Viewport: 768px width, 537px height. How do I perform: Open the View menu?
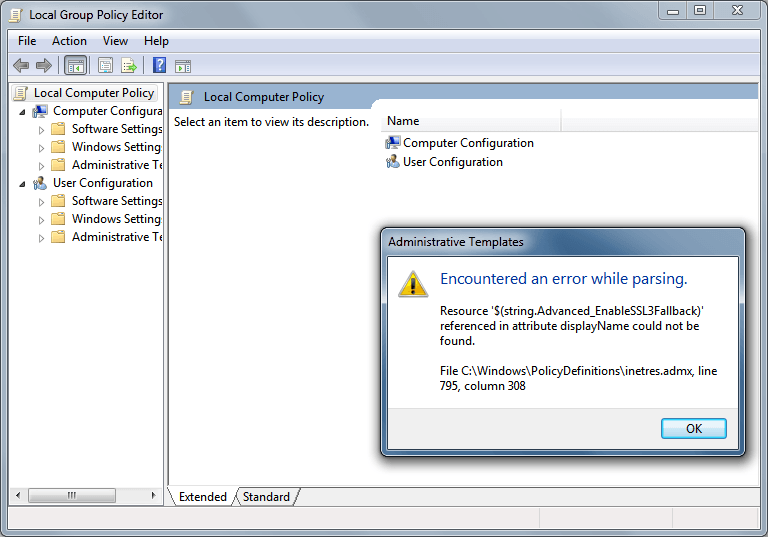coord(115,41)
